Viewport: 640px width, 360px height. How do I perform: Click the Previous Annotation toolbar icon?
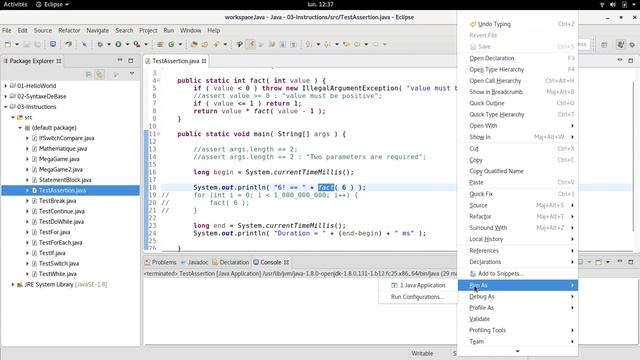point(327,44)
